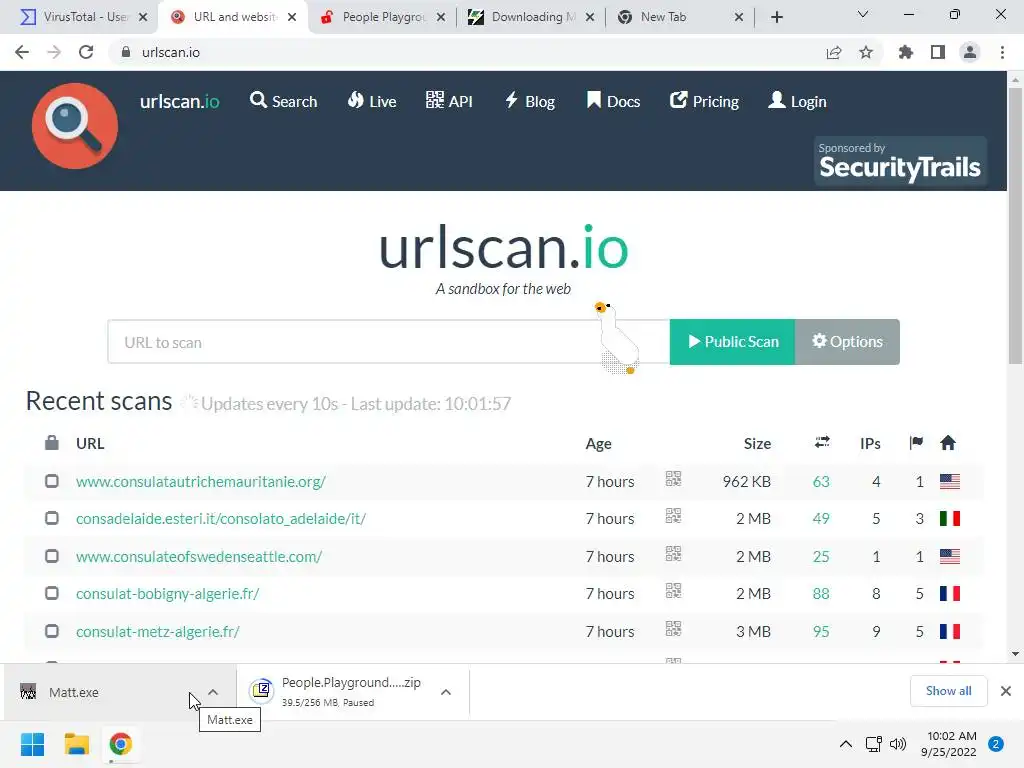The height and width of the screenshot is (768, 1024).
Task: Share this page icon in address bar
Action: point(834,52)
